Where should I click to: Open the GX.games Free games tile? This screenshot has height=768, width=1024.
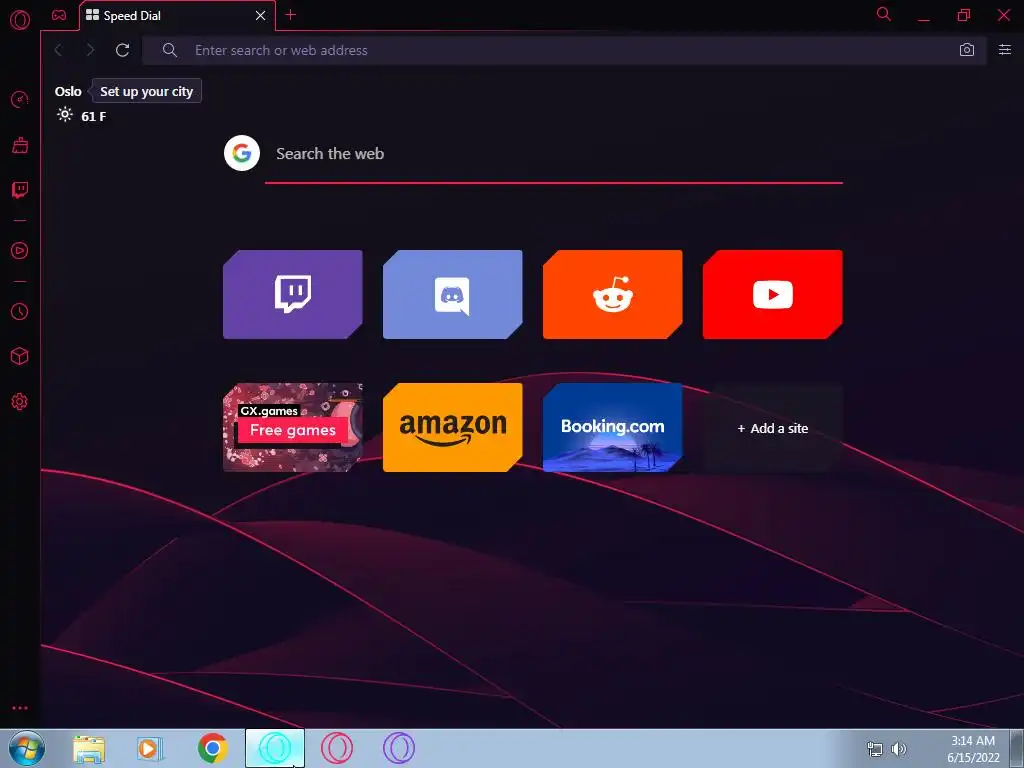(x=293, y=428)
